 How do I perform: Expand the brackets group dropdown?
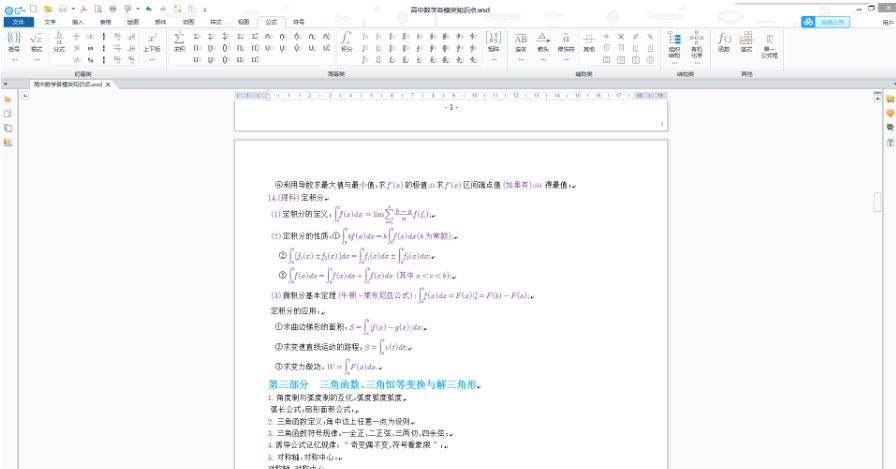[14, 59]
